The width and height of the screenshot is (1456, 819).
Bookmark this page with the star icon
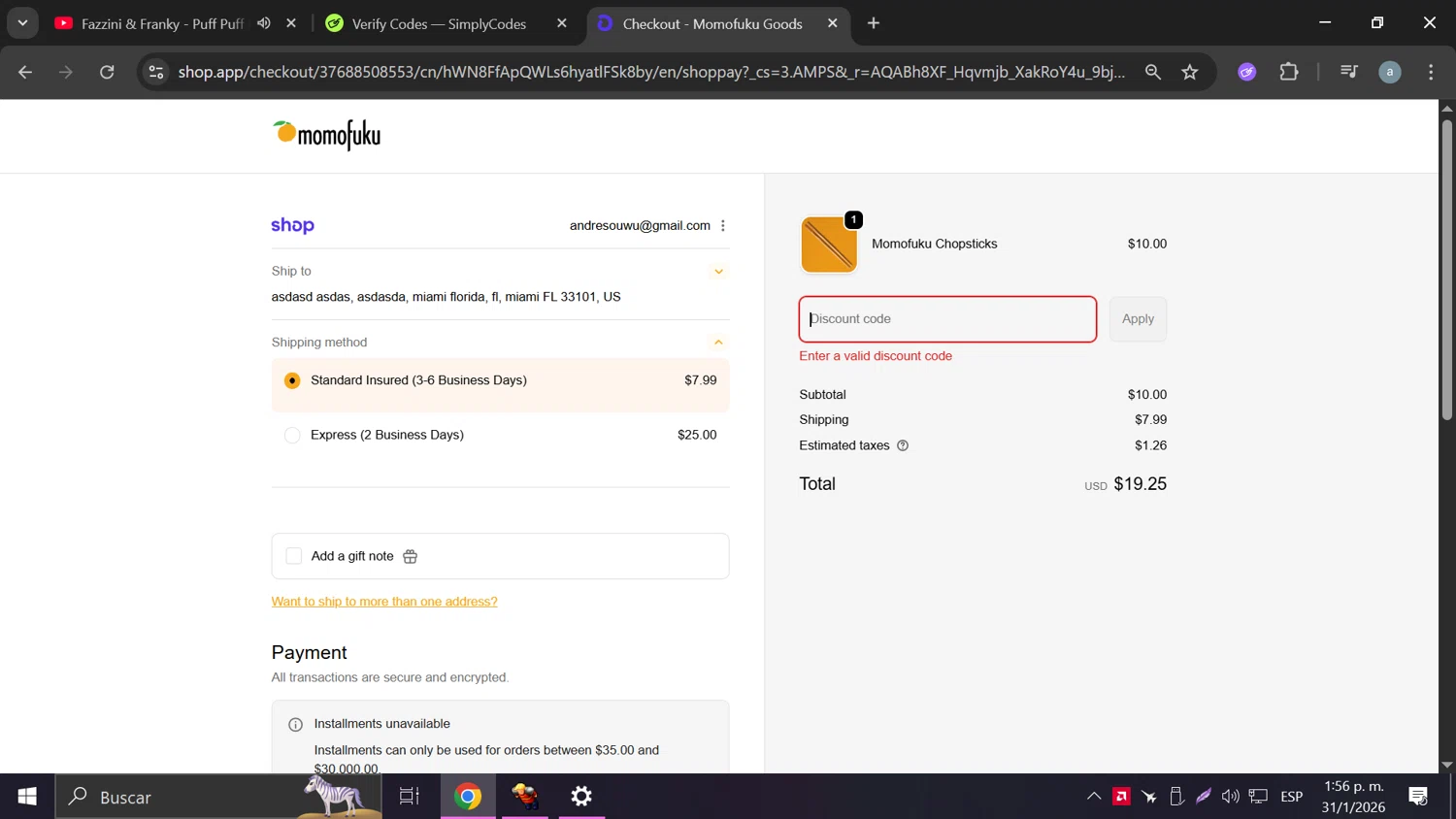click(1190, 72)
